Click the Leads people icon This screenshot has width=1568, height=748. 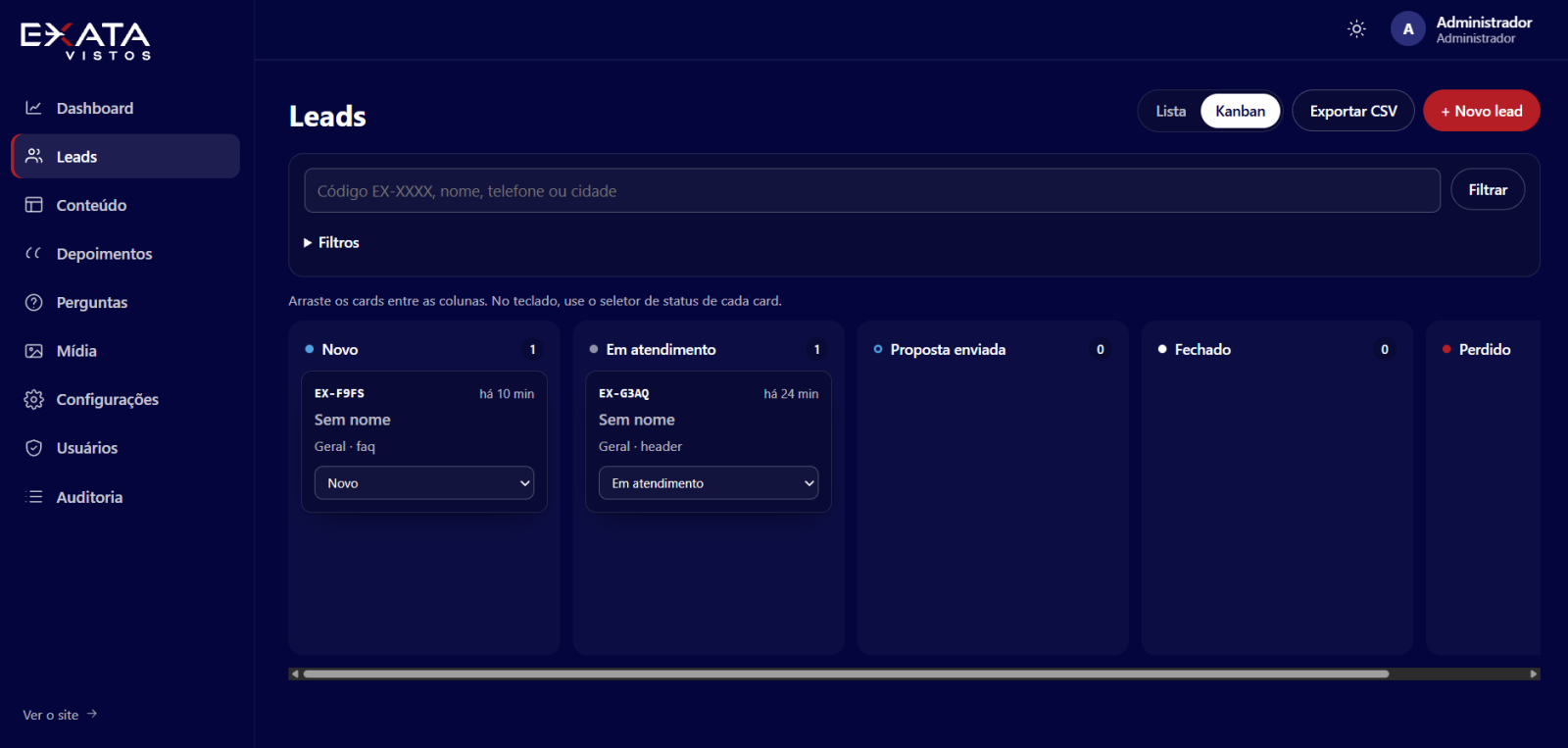[33, 156]
